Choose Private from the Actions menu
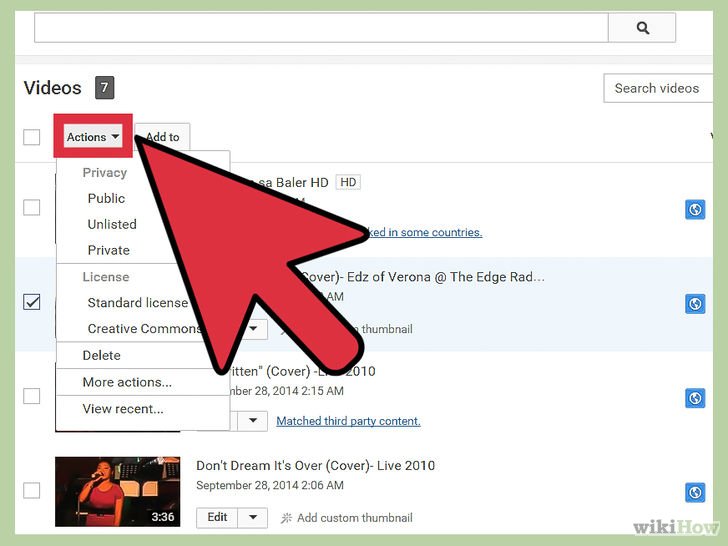 (109, 250)
